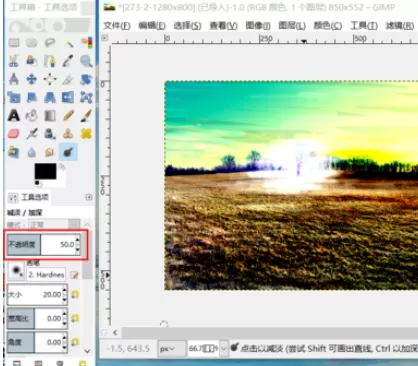
Task: Select the Smudge tool
Action: [x=50, y=152]
